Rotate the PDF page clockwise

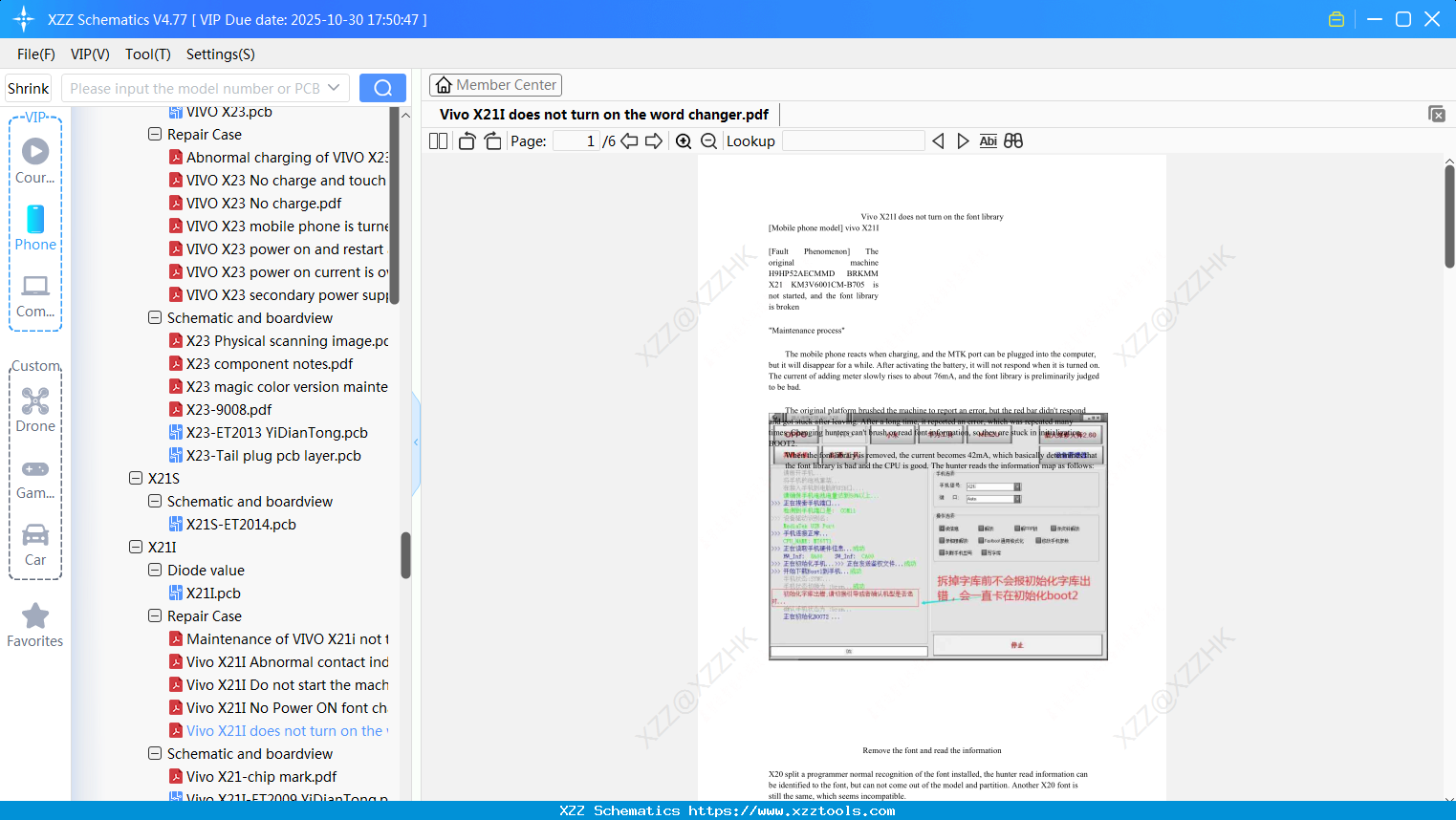(x=492, y=141)
